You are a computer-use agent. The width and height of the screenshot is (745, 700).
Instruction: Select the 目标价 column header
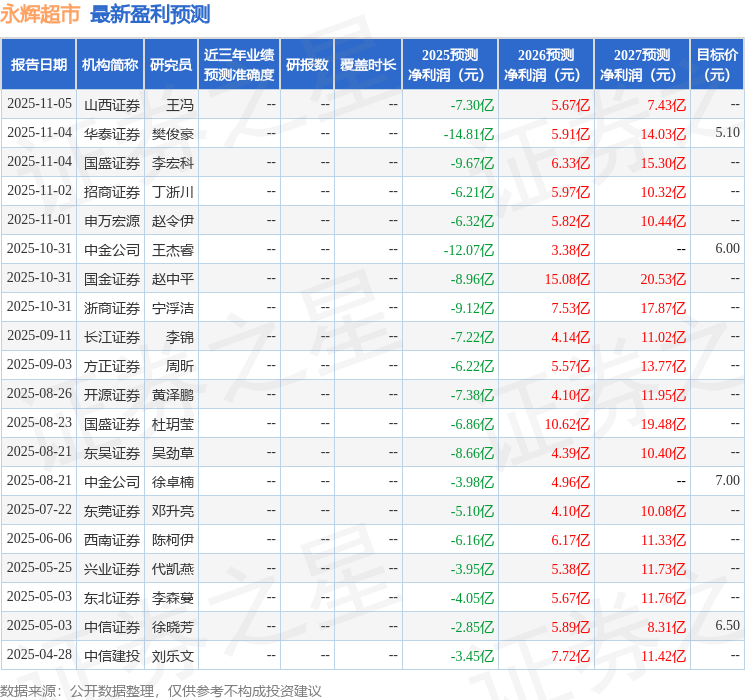pos(717,65)
